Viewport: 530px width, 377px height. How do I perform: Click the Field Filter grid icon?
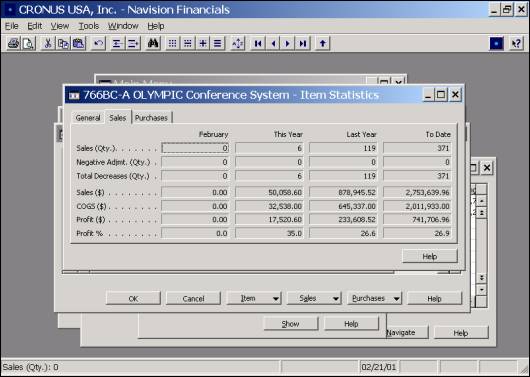click(x=172, y=44)
